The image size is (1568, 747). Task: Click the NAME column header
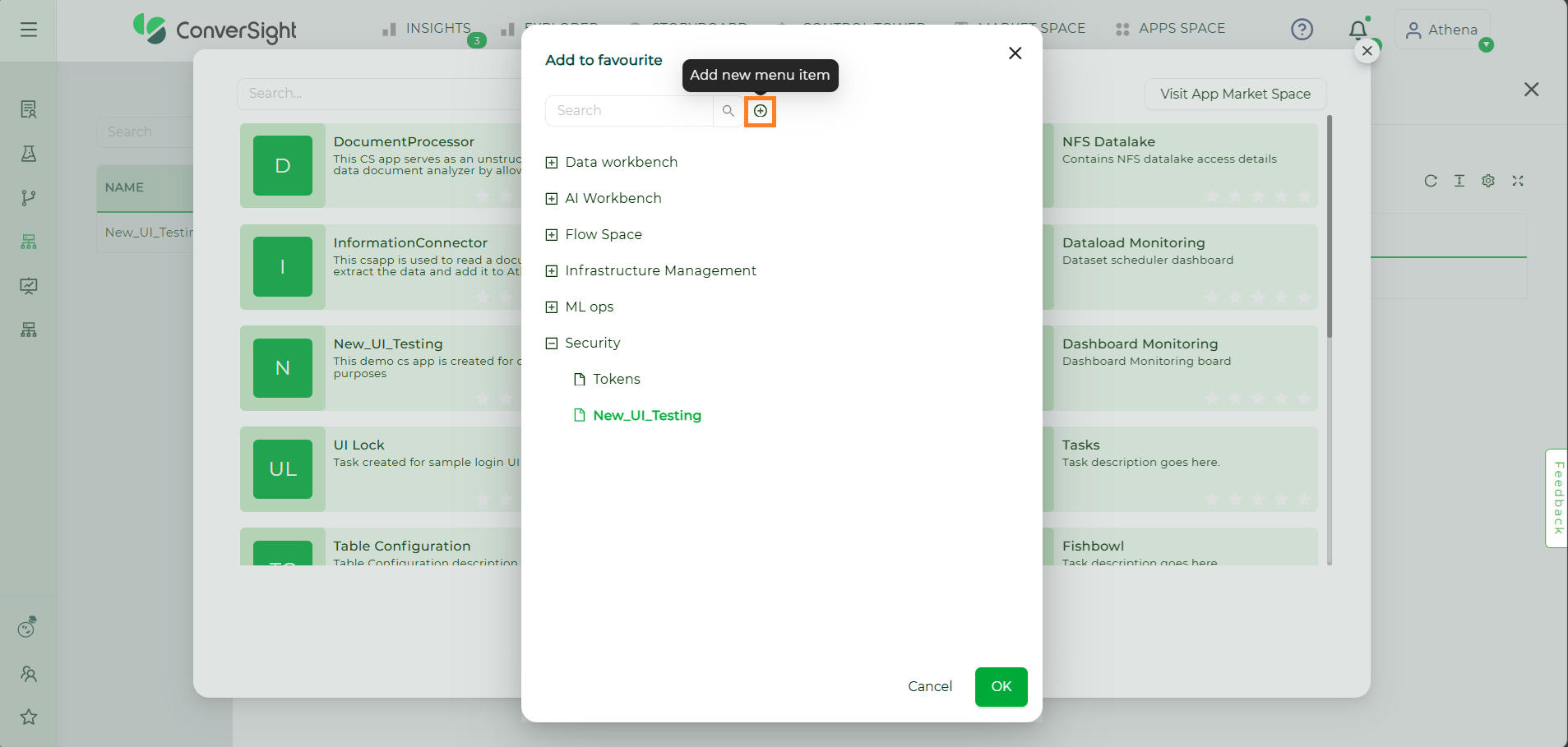click(x=145, y=187)
